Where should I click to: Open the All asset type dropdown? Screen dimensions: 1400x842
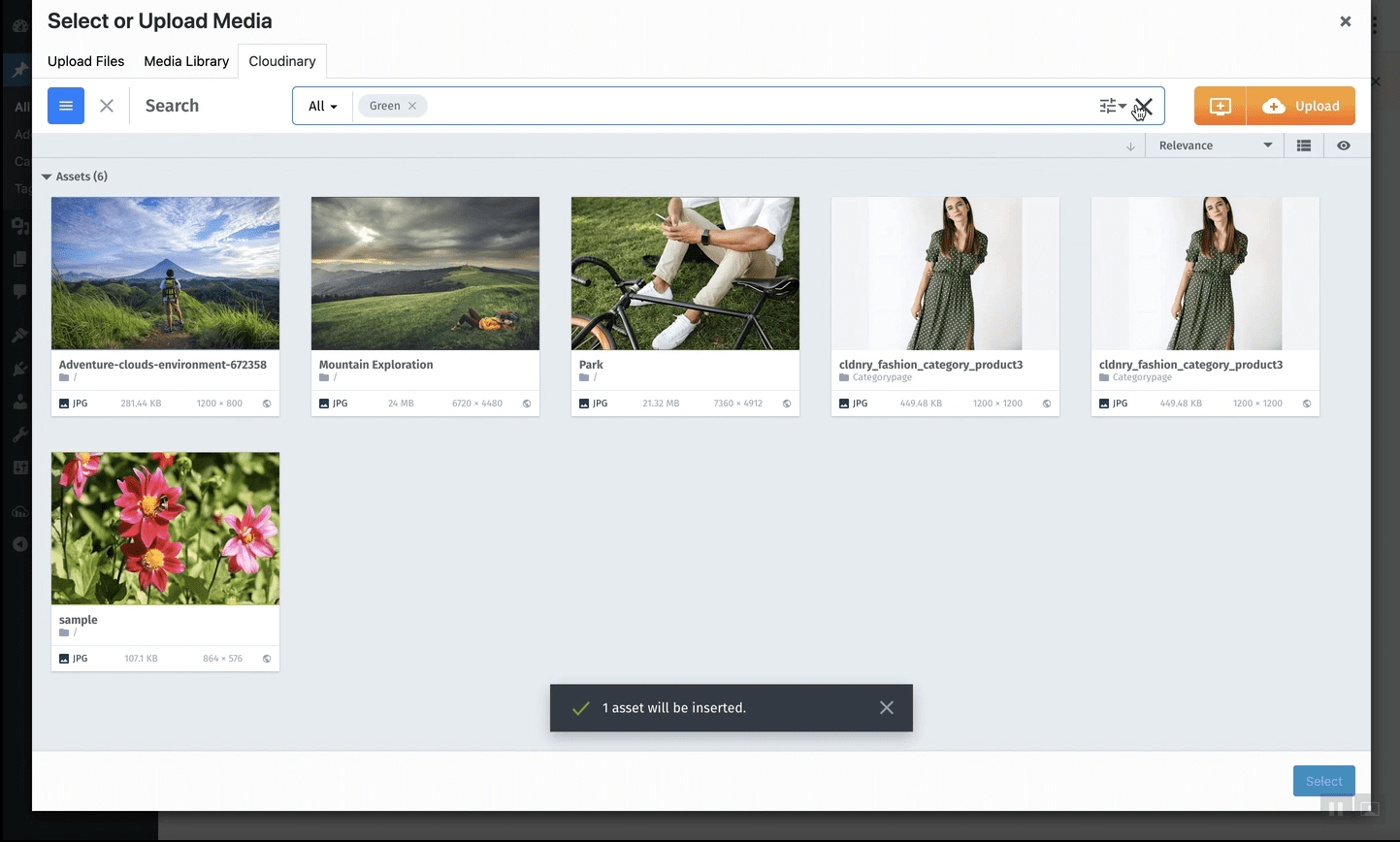[x=322, y=106]
